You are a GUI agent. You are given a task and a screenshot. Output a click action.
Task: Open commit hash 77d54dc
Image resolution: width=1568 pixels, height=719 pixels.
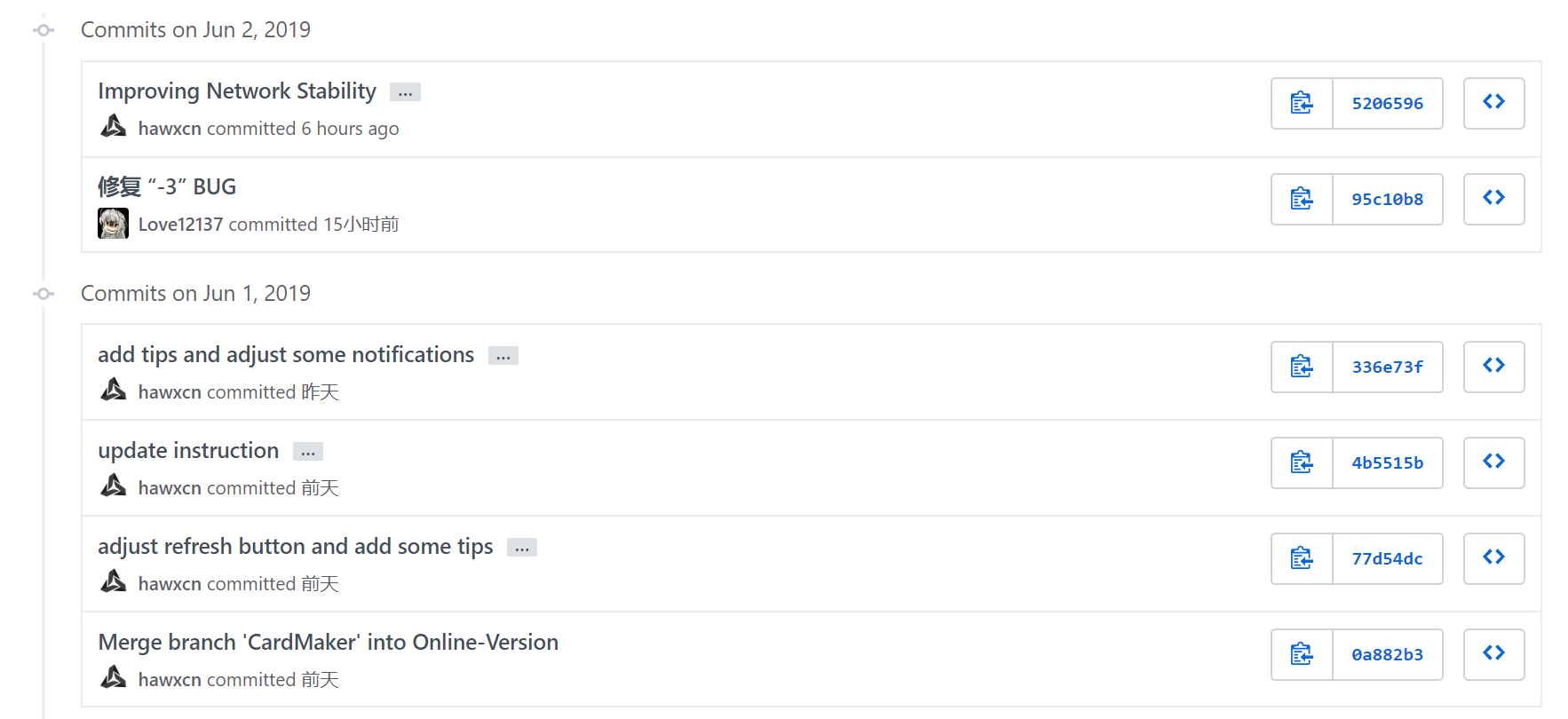click(1387, 558)
